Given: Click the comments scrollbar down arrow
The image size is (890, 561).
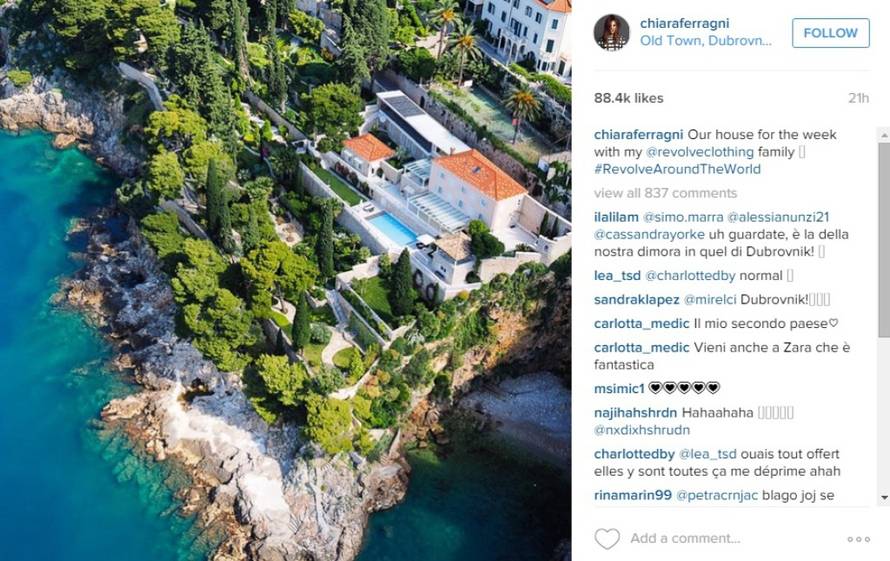Looking at the screenshot, I should [x=884, y=497].
